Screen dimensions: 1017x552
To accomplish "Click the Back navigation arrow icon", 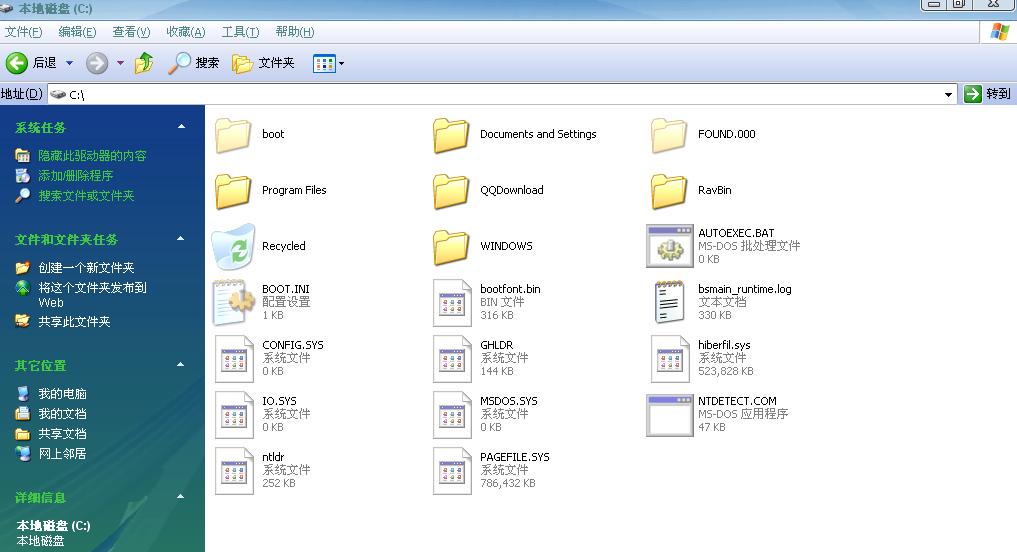I will point(17,63).
